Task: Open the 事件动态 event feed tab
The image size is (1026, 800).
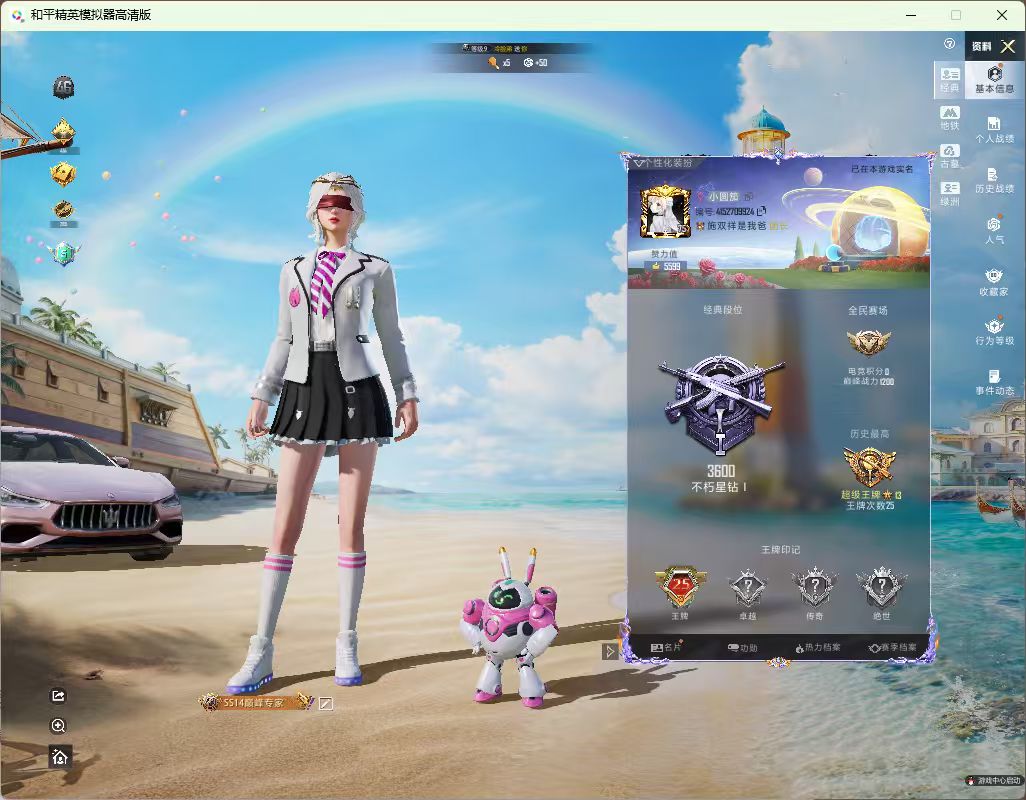Action: [994, 382]
